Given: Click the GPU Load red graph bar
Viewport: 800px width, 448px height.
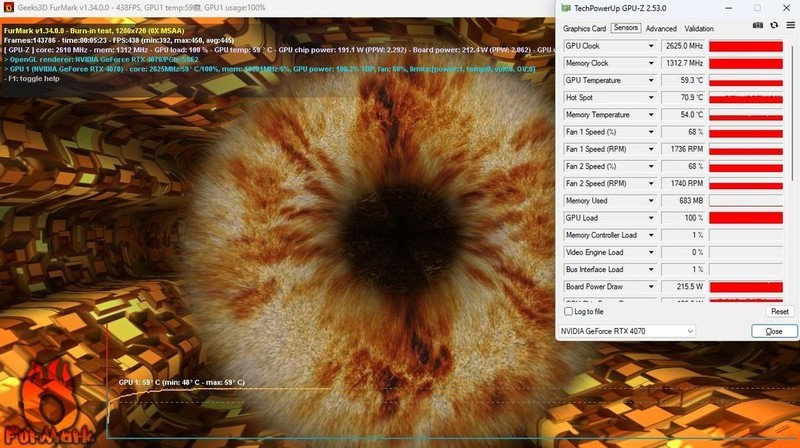Looking at the screenshot, I should tap(746, 218).
